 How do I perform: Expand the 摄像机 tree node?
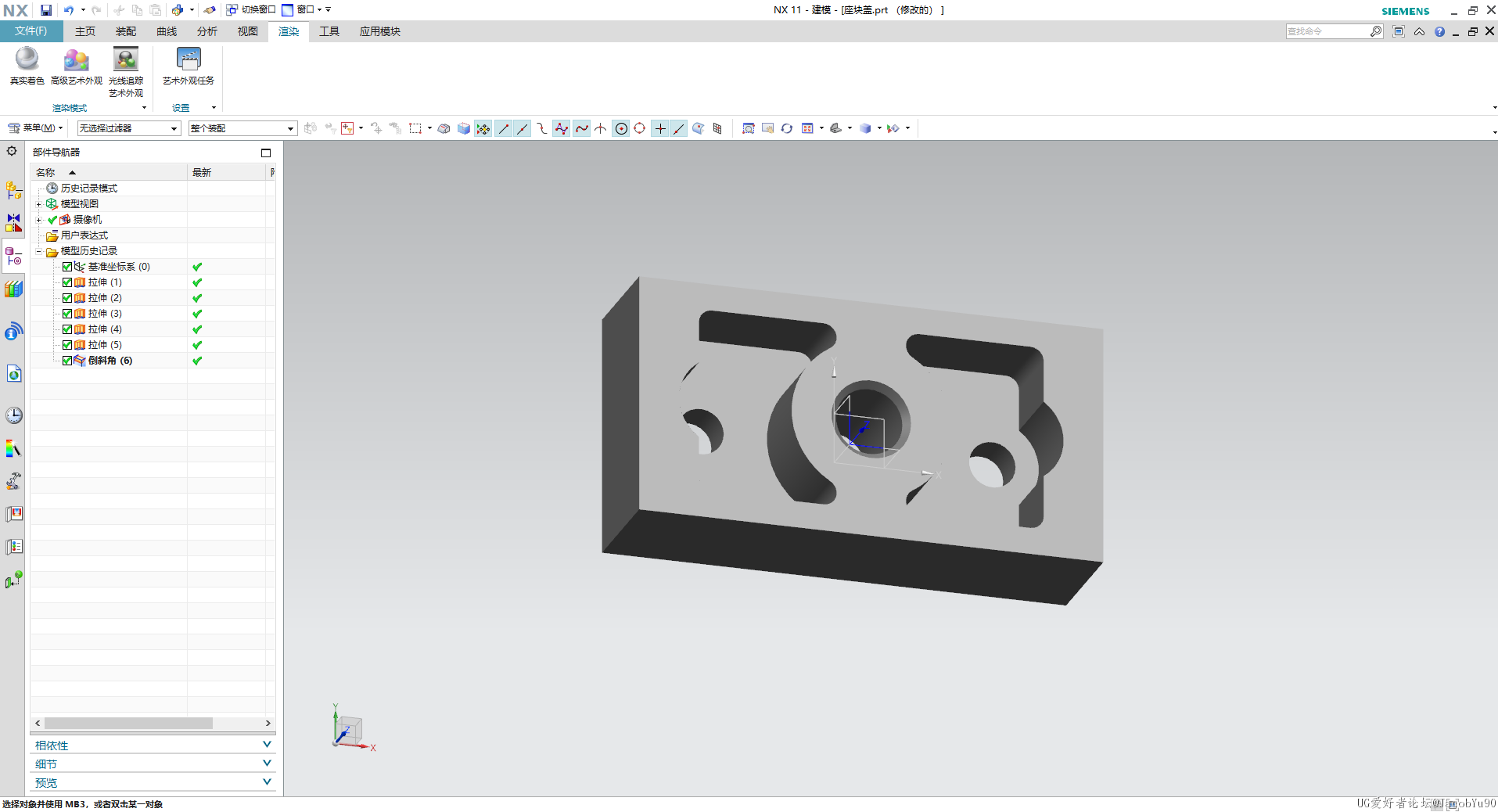pos(38,220)
